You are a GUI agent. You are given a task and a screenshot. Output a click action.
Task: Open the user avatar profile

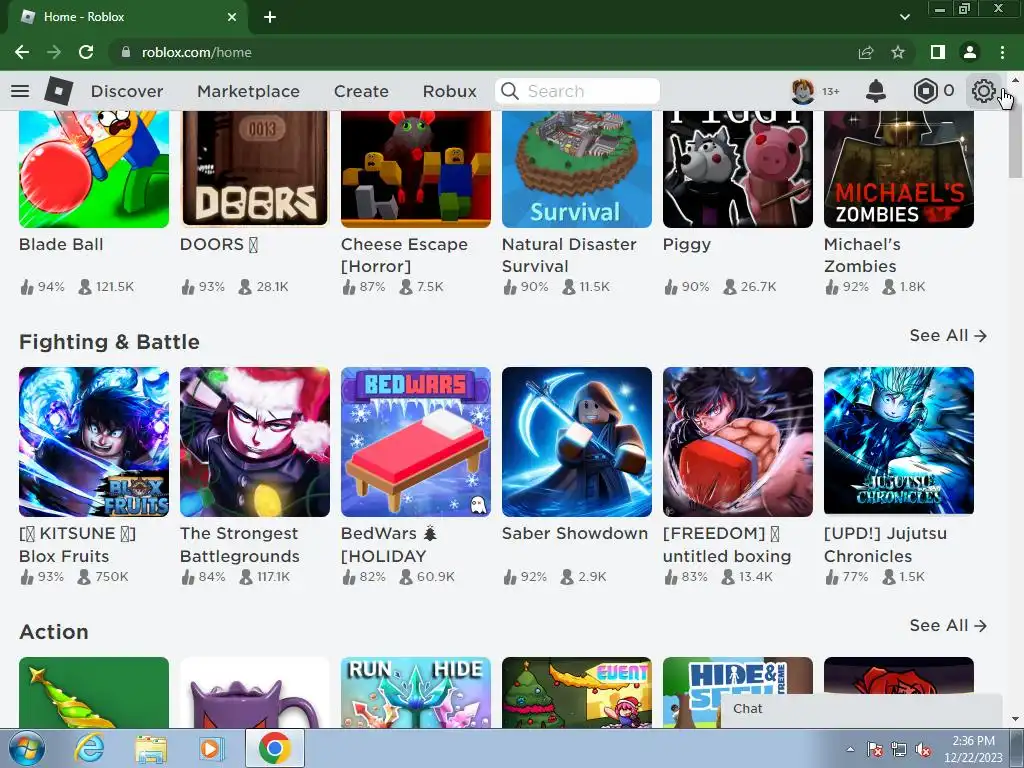803,91
